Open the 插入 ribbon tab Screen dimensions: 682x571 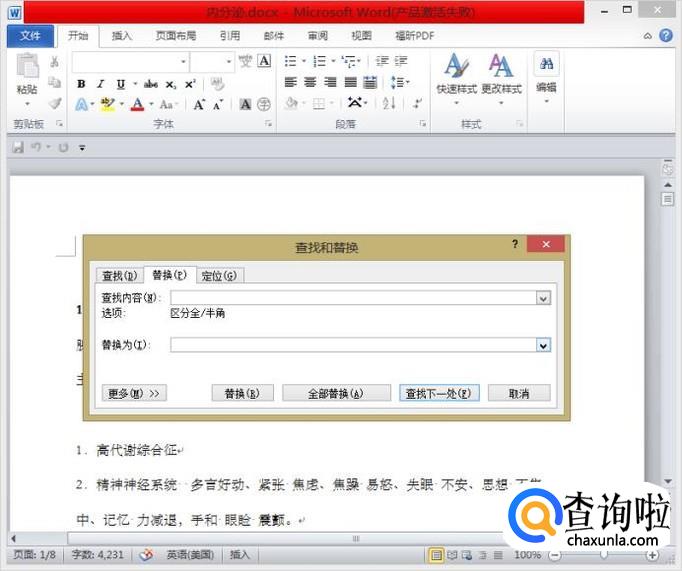pyautogui.click(x=122, y=36)
